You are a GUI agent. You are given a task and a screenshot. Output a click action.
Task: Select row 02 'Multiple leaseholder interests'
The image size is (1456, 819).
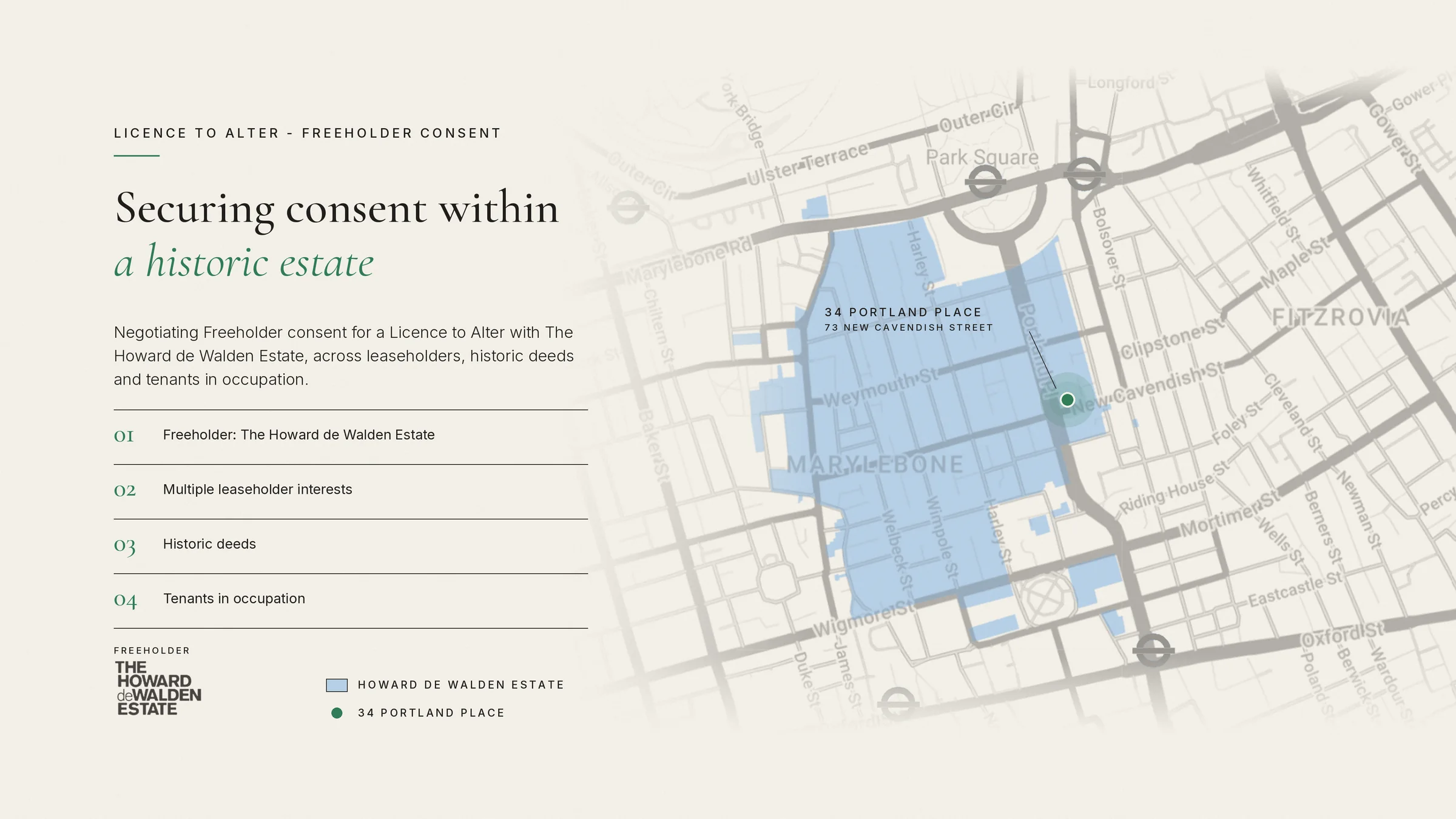click(351, 491)
